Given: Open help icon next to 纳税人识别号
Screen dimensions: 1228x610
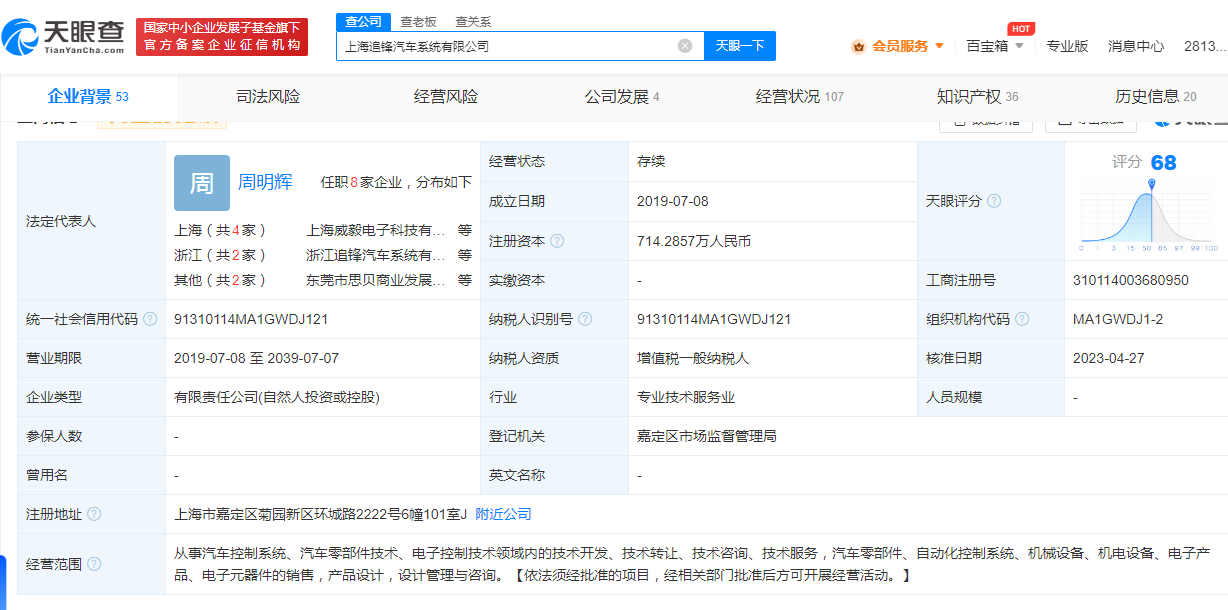Looking at the screenshot, I should point(585,319).
